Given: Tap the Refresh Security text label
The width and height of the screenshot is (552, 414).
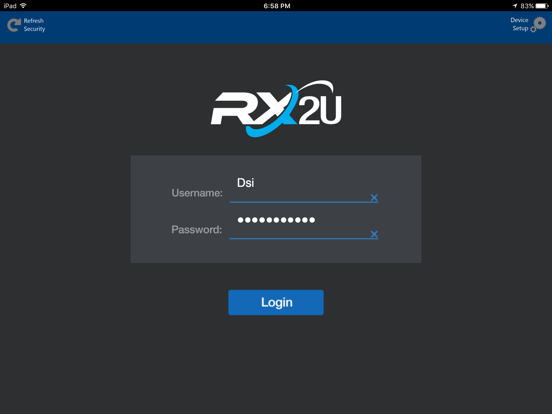Looking at the screenshot, I should point(34,25).
